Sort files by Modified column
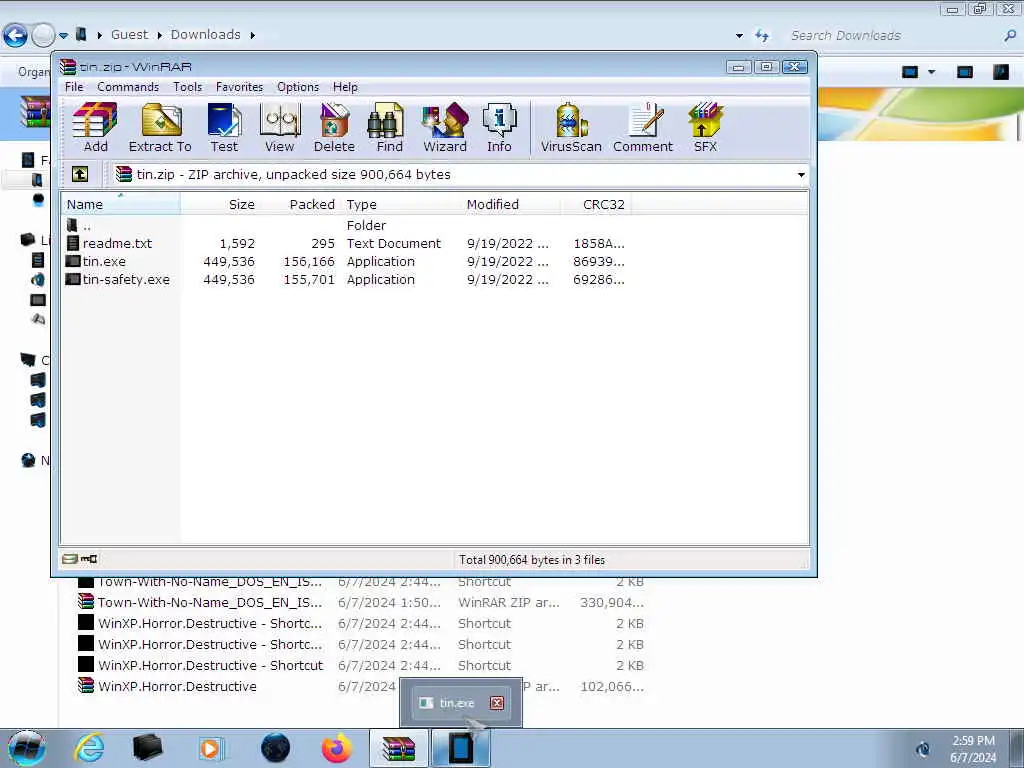Viewport: 1024px width, 768px height. coord(511,204)
